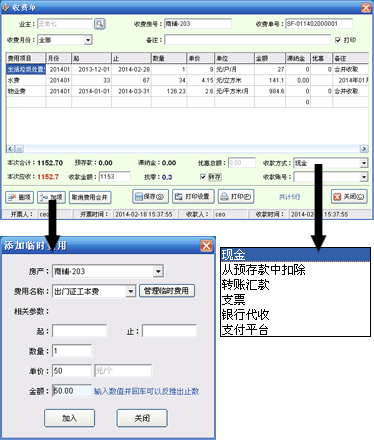The image size is (374, 440).
Task: Toggle the 打印 checkbox
Action: pos(338,40)
